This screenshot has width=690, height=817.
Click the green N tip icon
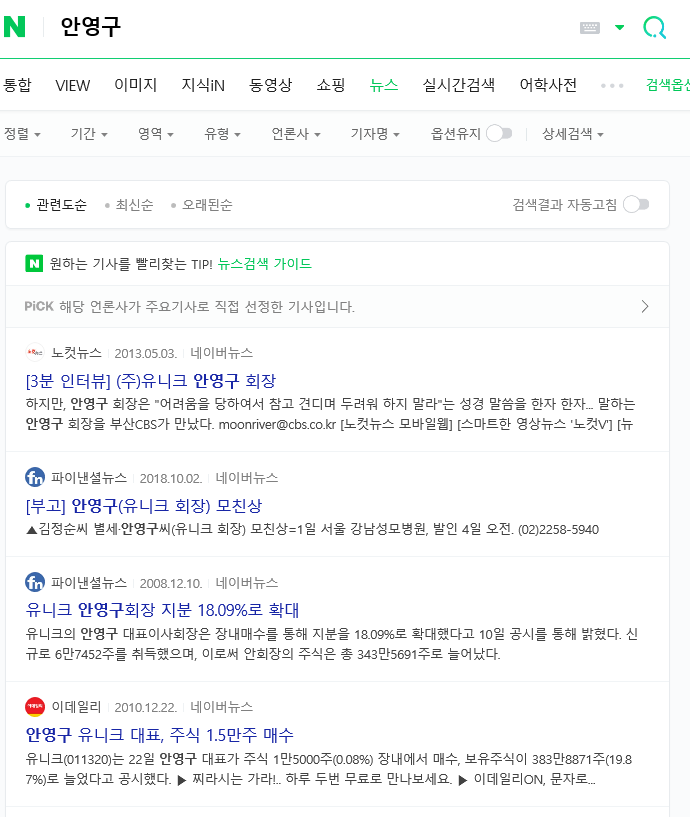pos(34,264)
